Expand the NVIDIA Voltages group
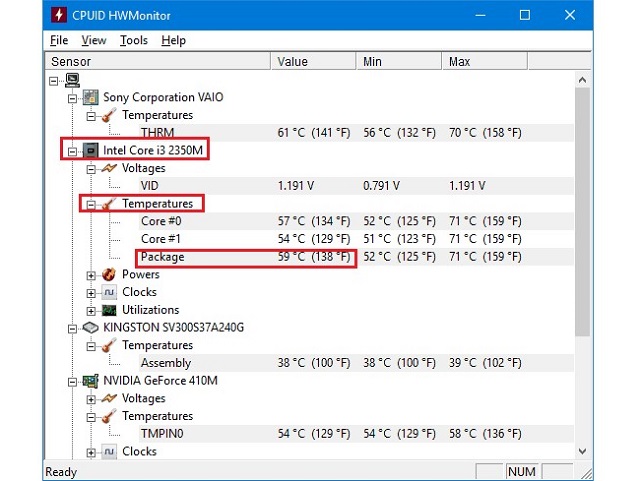Screen dimensions: 640x481 click(91, 399)
